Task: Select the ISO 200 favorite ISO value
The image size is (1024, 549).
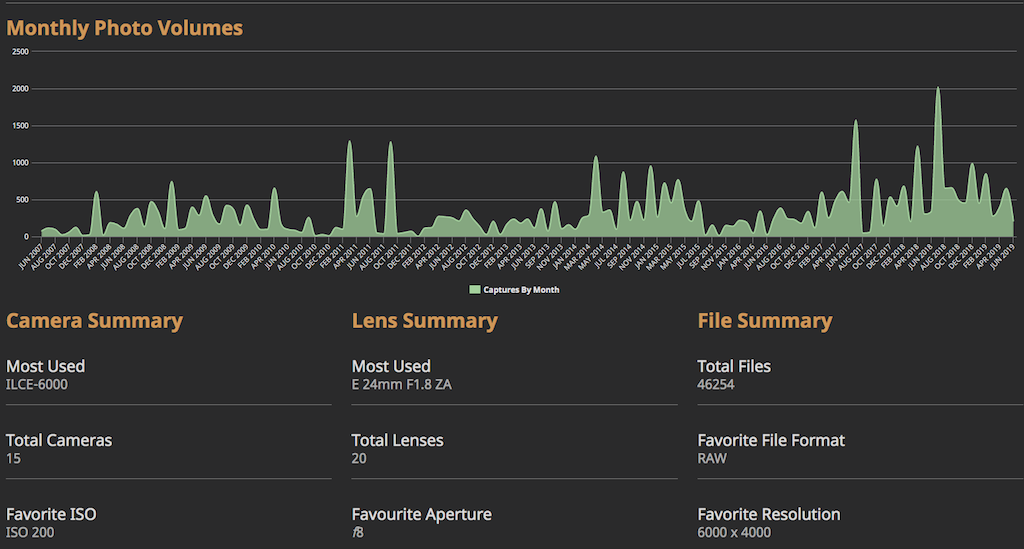Action: point(30,532)
